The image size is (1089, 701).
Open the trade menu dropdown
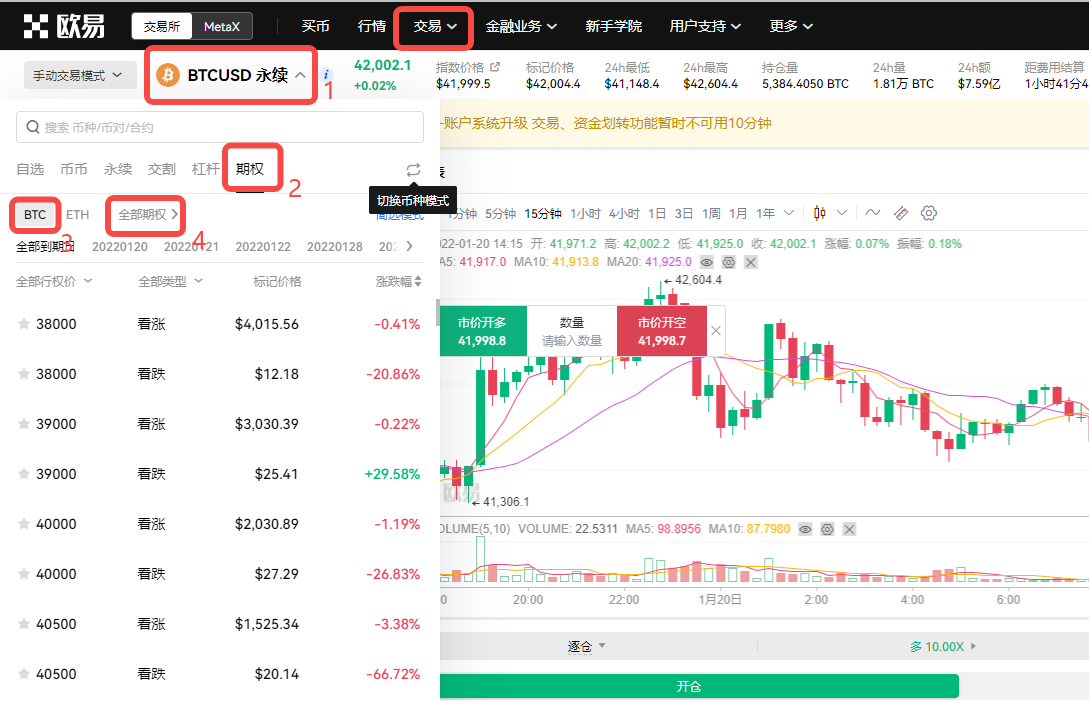435,26
